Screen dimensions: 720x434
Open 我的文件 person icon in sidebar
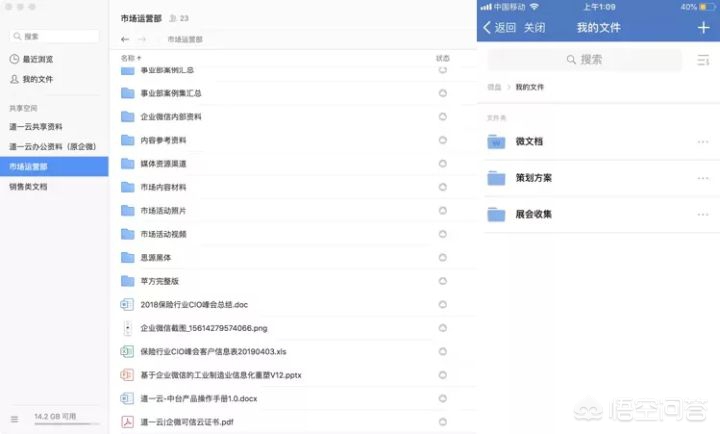pos(14,79)
